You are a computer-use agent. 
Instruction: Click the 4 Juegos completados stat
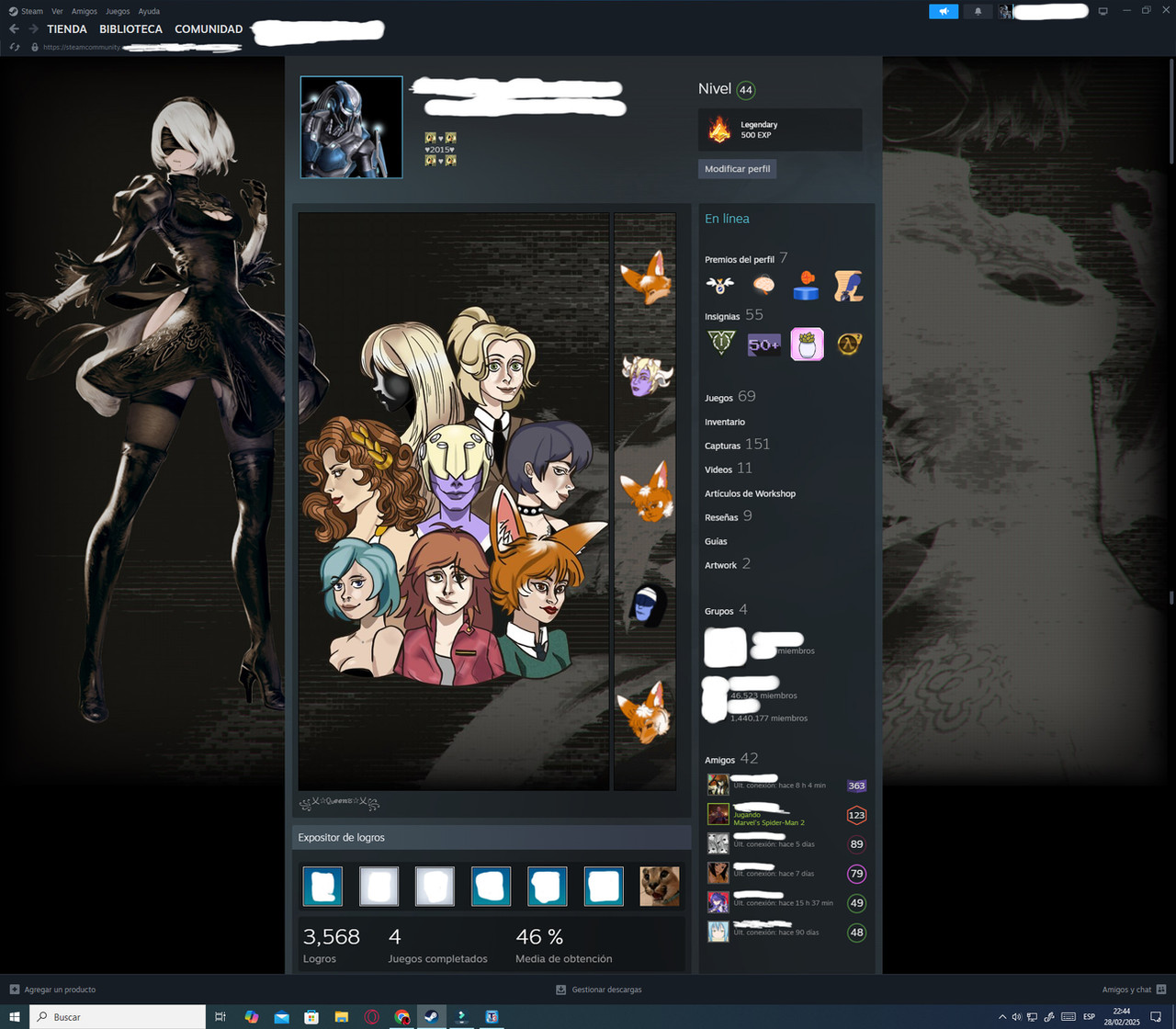click(437, 944)
